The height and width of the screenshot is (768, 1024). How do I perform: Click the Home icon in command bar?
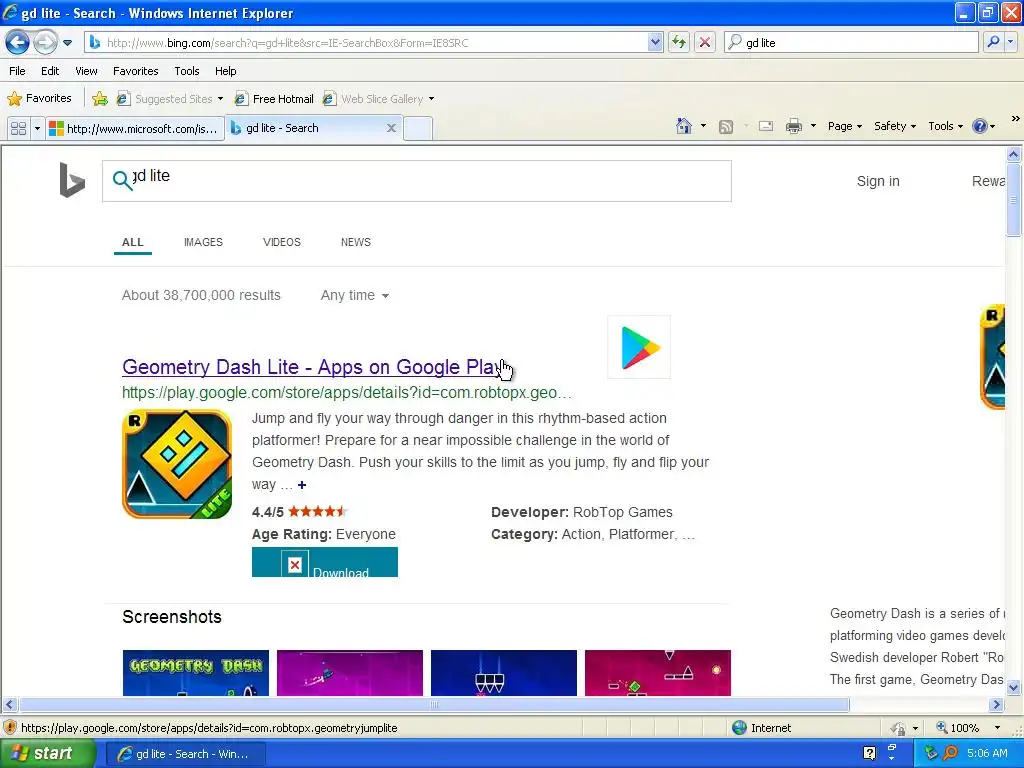click(x=684, y=126)
